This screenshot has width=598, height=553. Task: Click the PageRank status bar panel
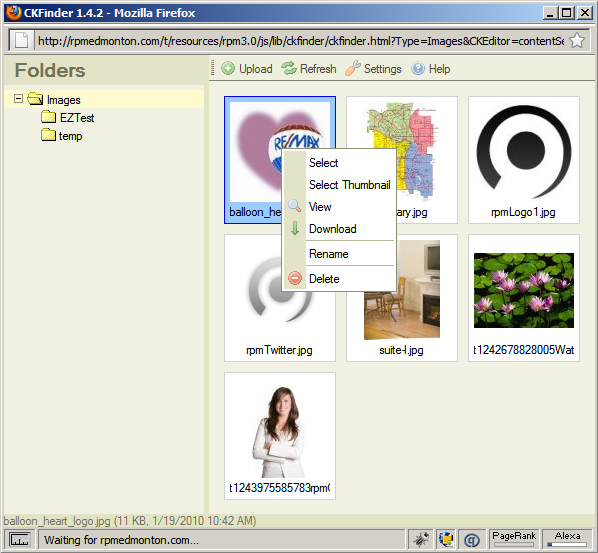pos(514,539)
